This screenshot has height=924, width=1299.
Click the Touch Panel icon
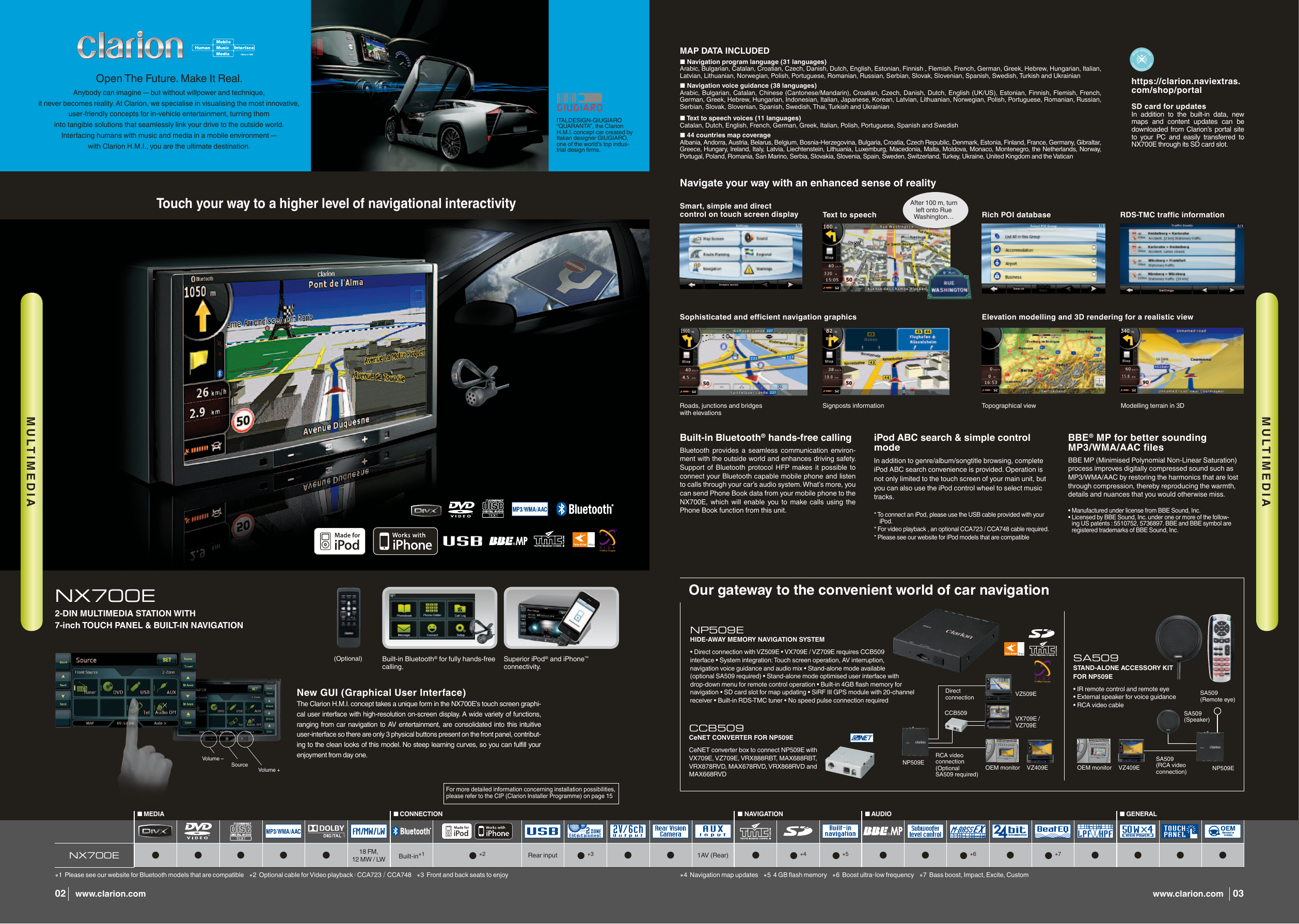(x=1180, y=831)
